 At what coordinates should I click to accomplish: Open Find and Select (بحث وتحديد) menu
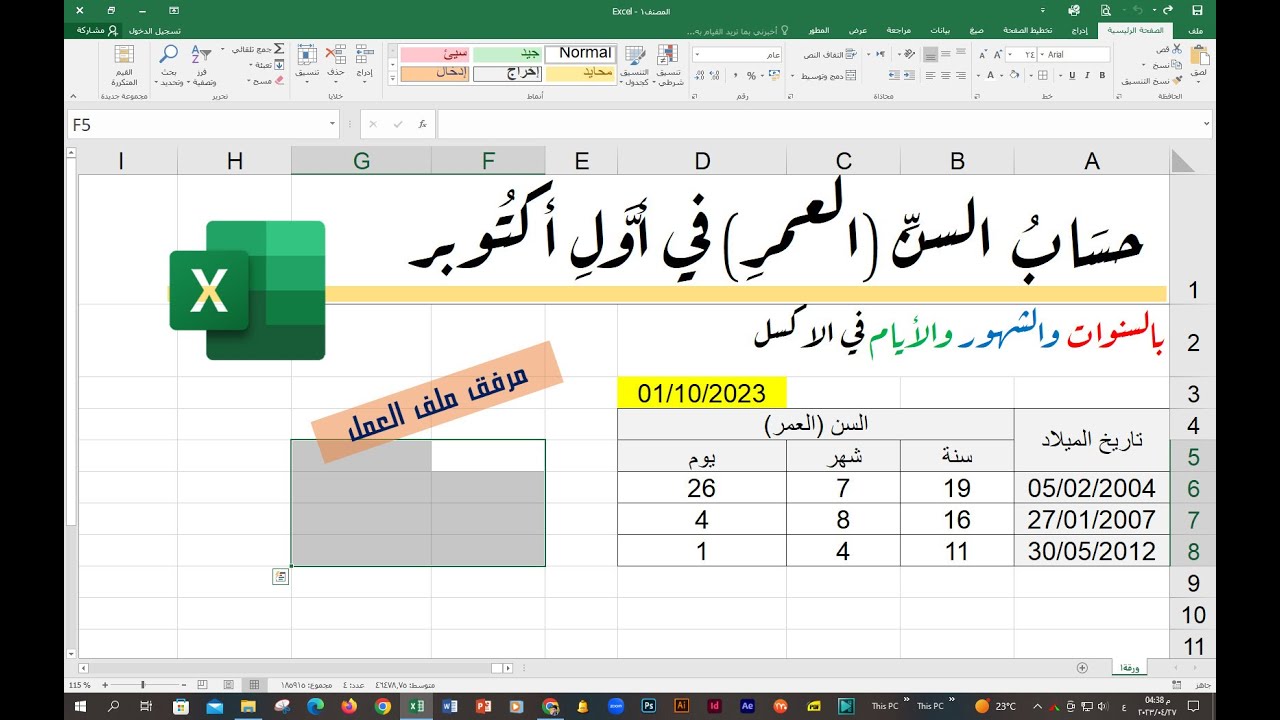click(x=169, y=66)
